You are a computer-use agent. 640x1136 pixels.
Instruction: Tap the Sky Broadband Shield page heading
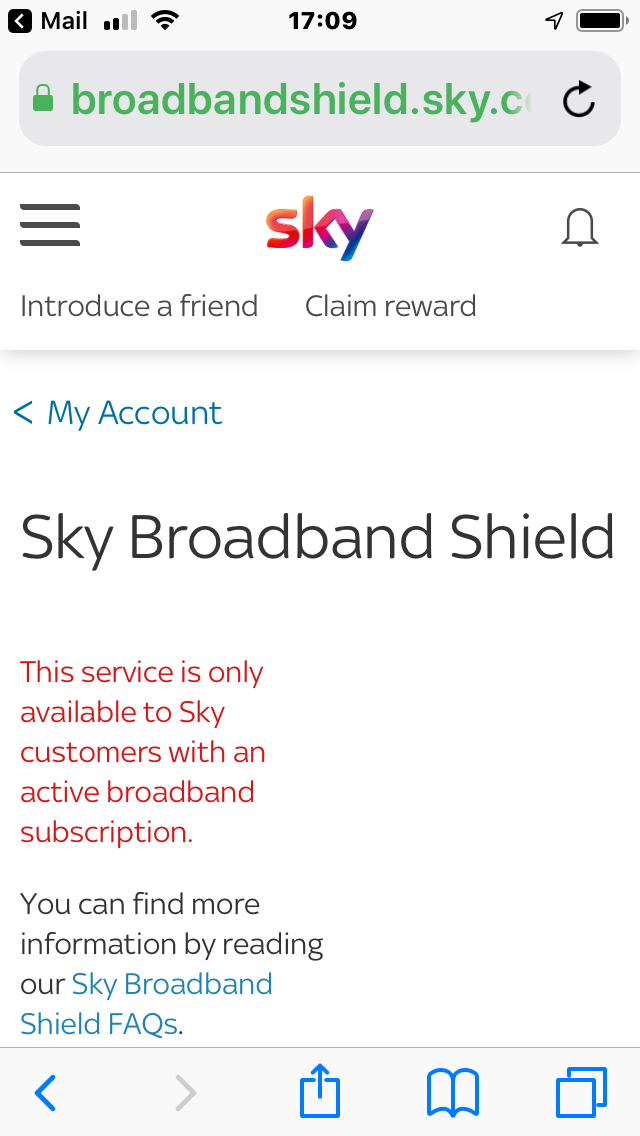317,537
